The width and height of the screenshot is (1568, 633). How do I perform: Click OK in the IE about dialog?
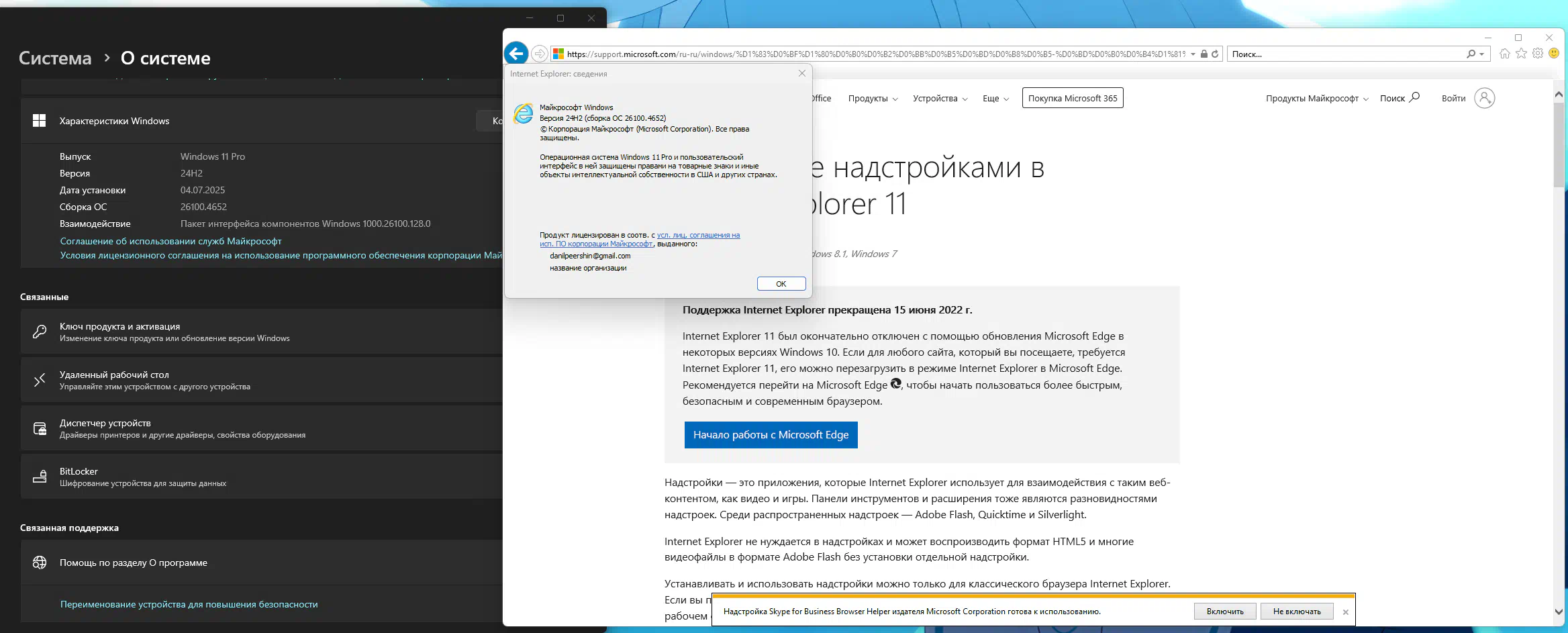[781, 283]
